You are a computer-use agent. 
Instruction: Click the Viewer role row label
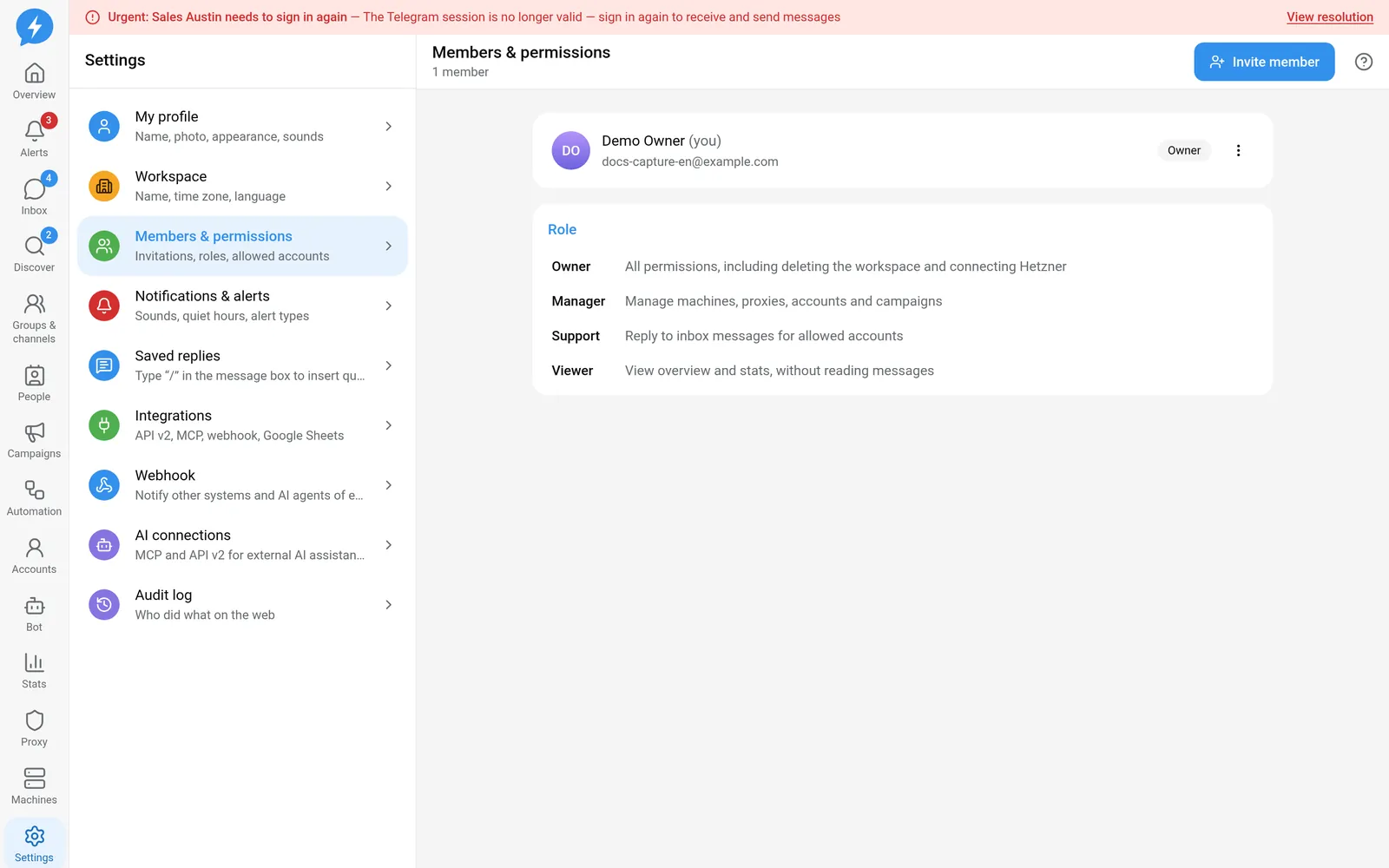tap(572, 371)
